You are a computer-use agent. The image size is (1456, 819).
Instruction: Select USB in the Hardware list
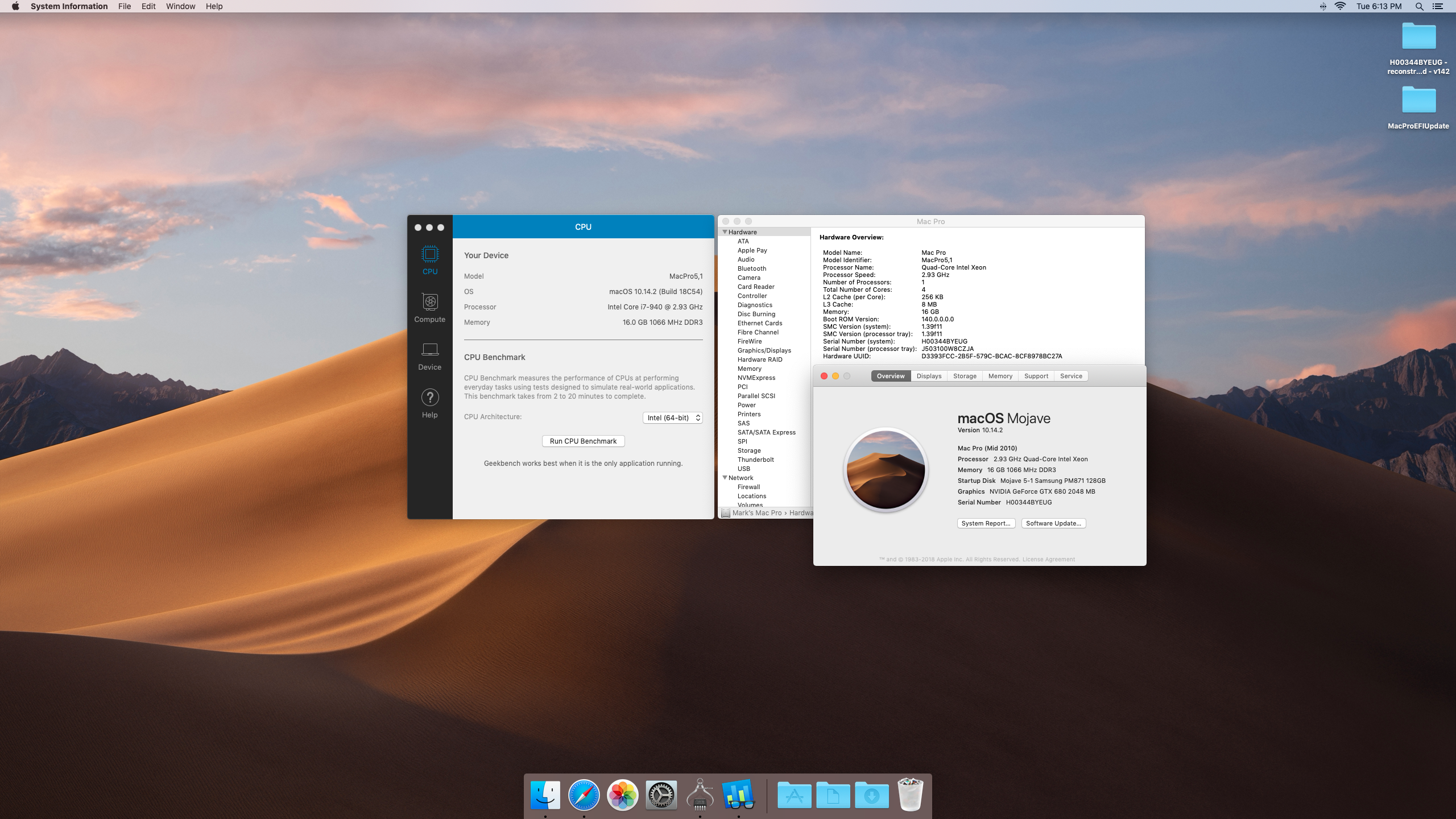pyautogui.click(x=743, y=469)
